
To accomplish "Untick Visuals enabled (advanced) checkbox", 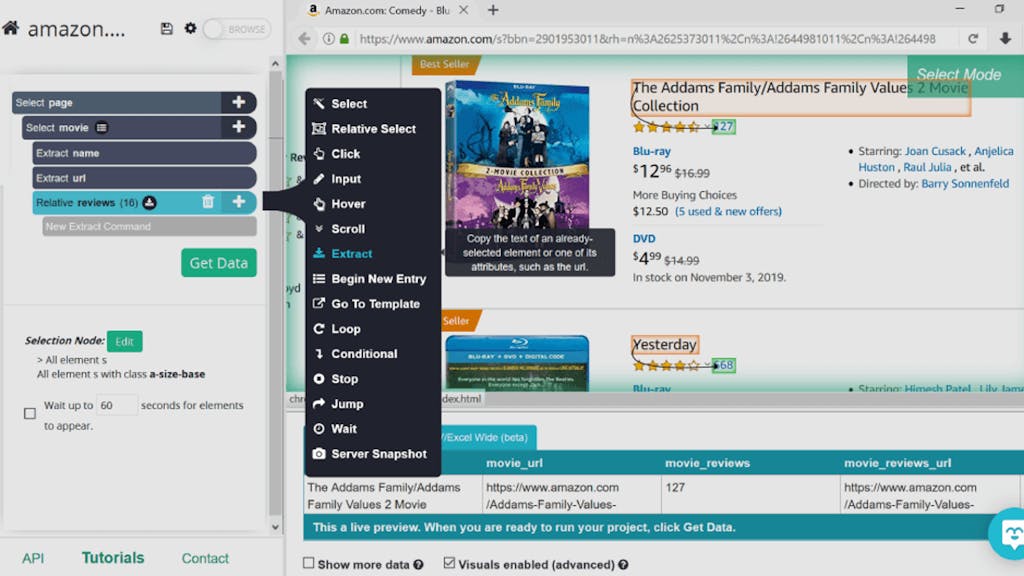I will point(449,563).
